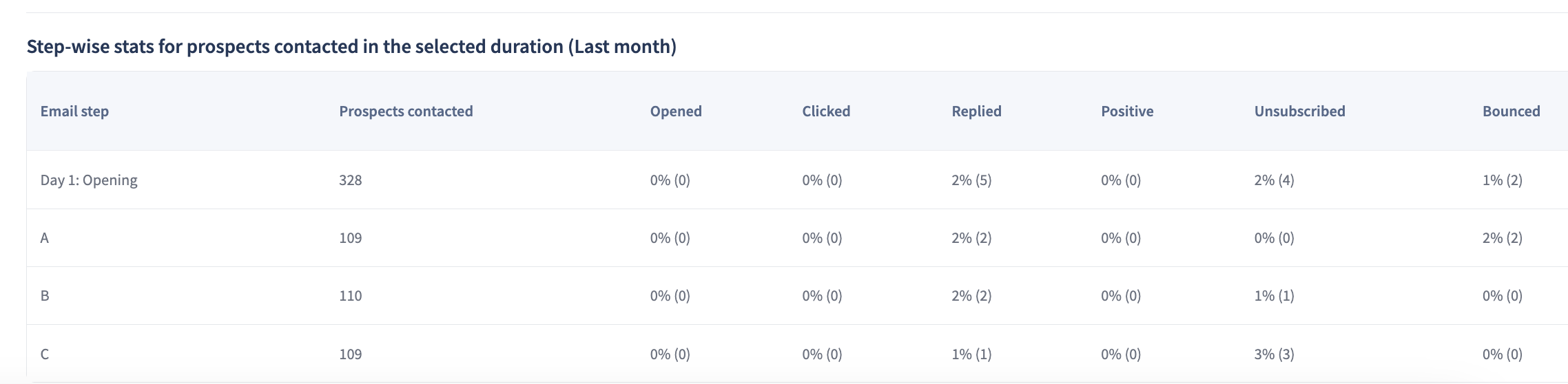Select variant C in the step list
This screenshot has width=1568, height=384.
coord(45,354)
